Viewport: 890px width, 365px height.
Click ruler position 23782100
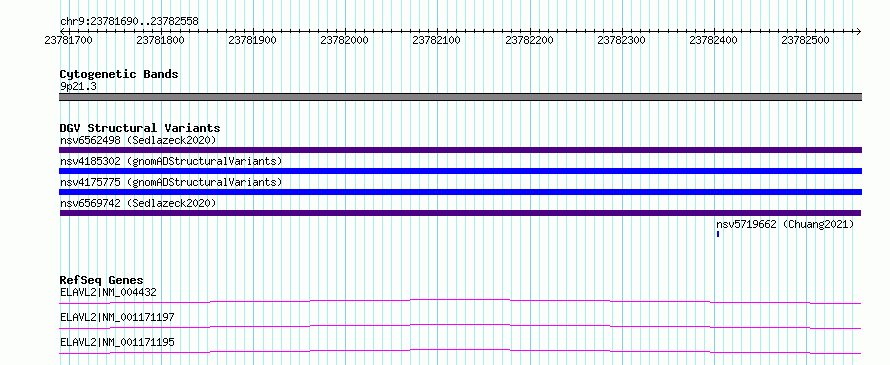point(436,40)
